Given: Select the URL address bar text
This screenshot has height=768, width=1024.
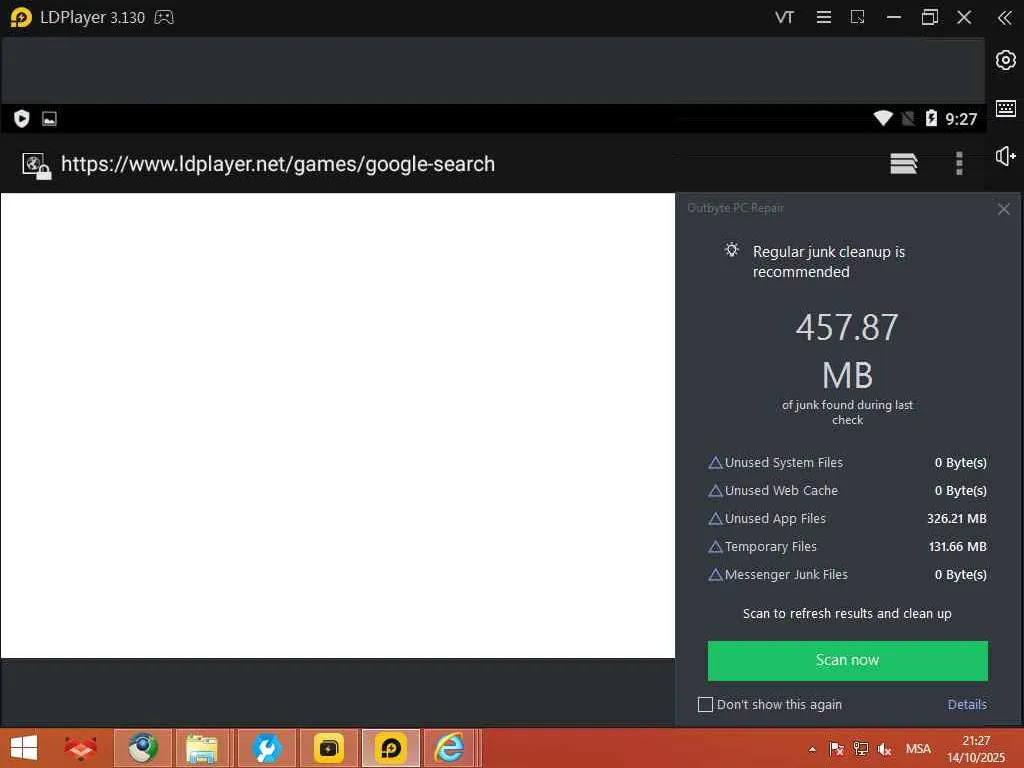Looking at the screenshot, I should (278, 164).
